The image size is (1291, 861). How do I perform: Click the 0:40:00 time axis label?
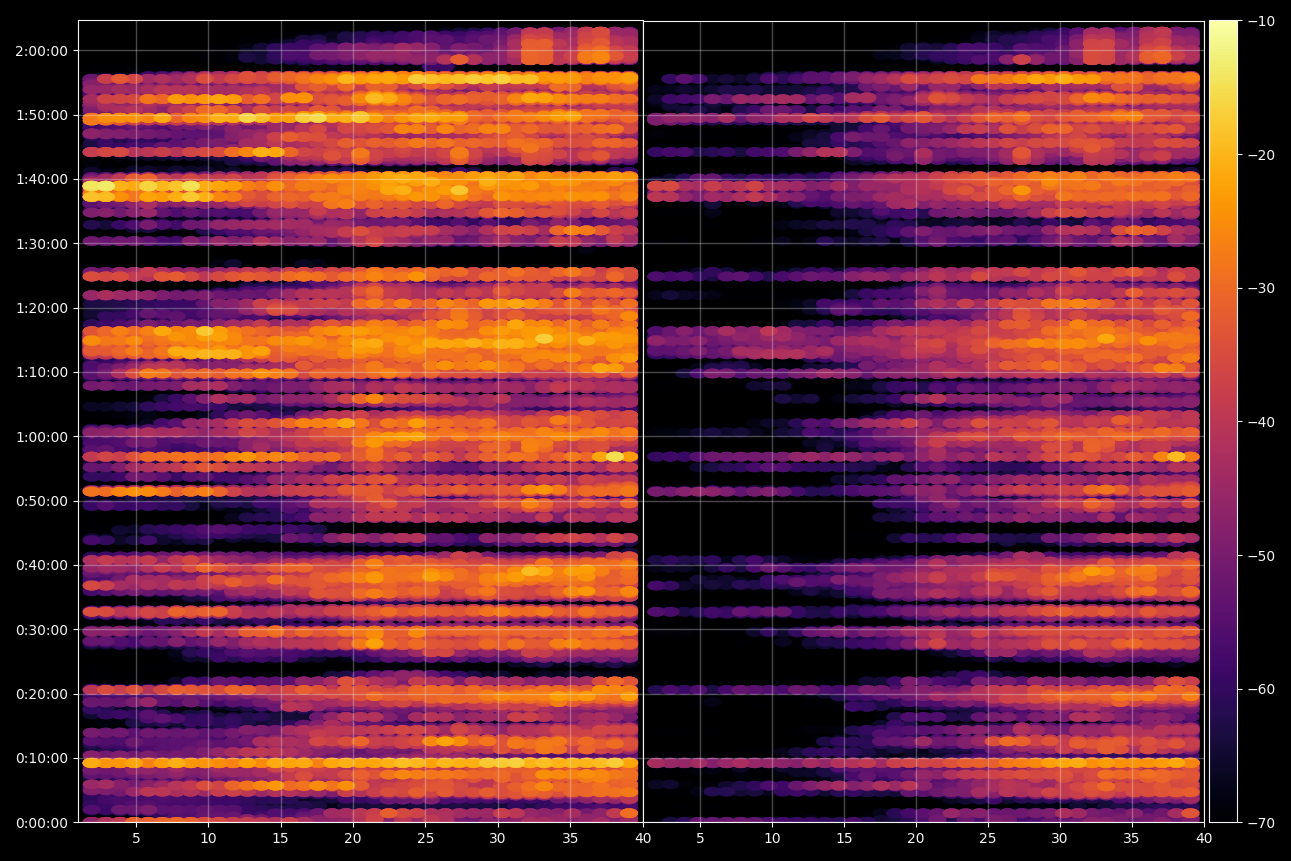pyautogui.click(x=41, y=565)
